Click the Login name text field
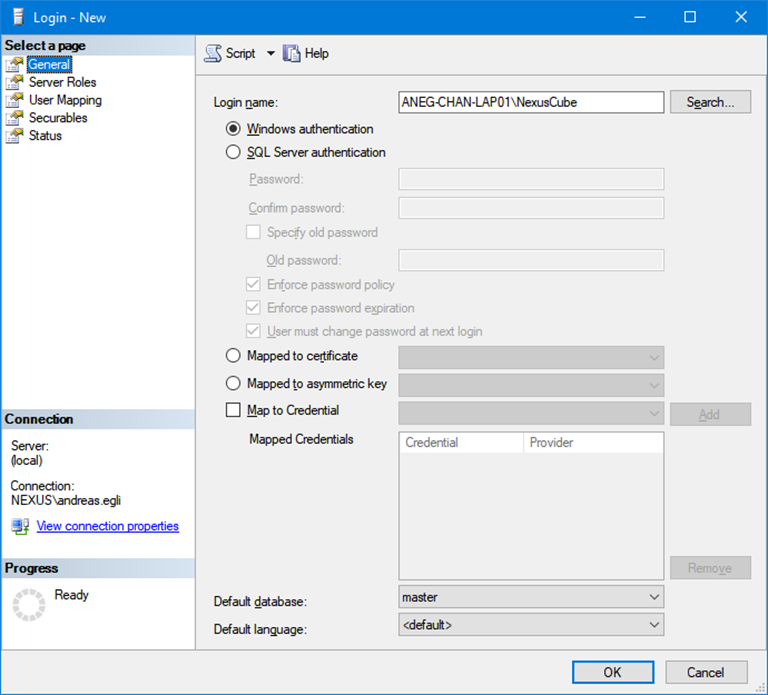Image resolution: width=768 pixels, height=695 pixels. pos(530,102)
